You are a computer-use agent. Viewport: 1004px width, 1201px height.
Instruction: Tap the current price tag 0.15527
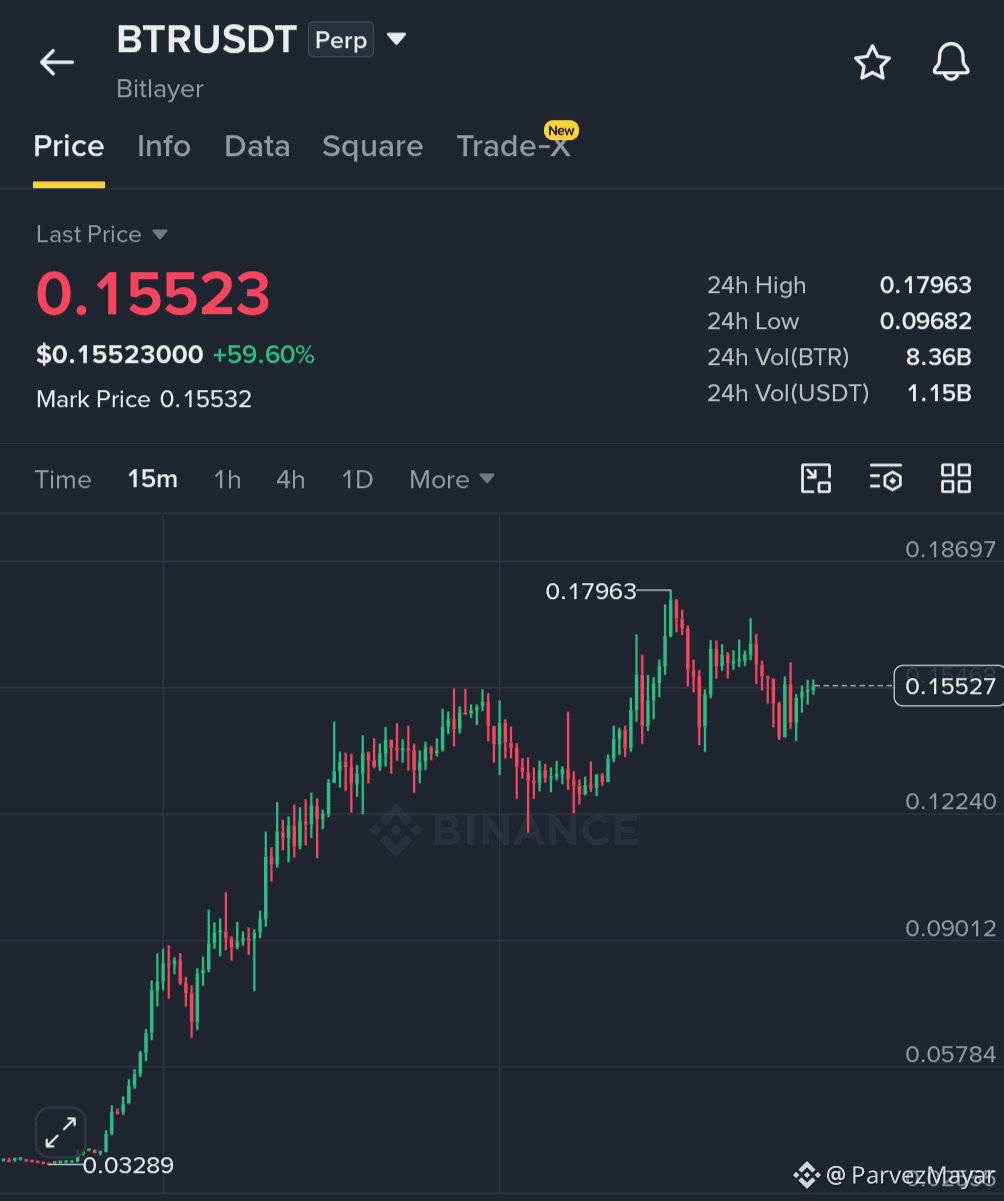(949, 686)
